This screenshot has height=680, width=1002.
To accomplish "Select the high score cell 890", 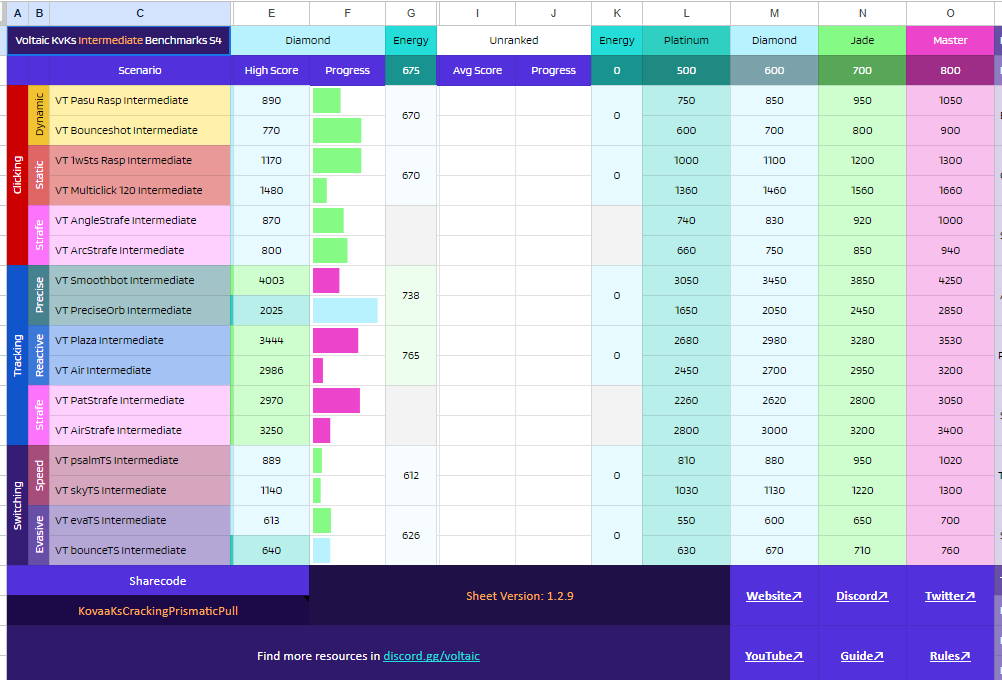I will click(271, 100).
